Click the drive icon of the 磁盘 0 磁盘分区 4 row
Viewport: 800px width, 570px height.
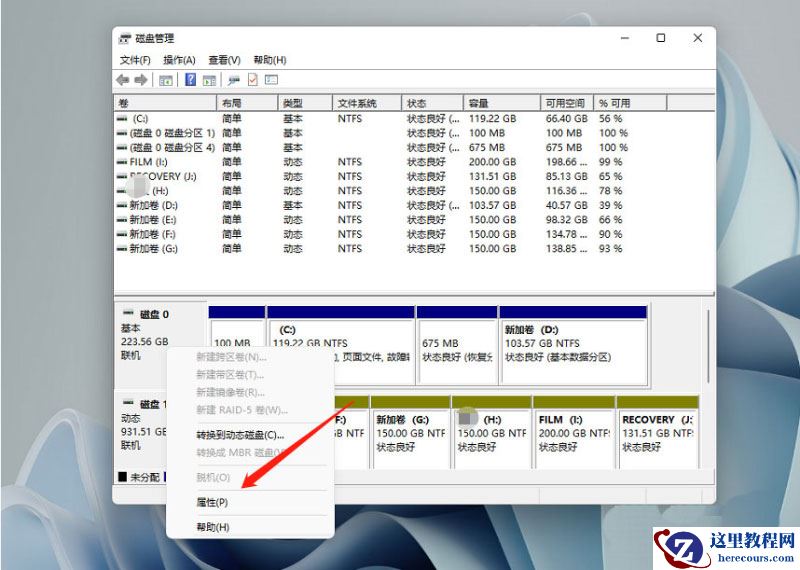122,147
